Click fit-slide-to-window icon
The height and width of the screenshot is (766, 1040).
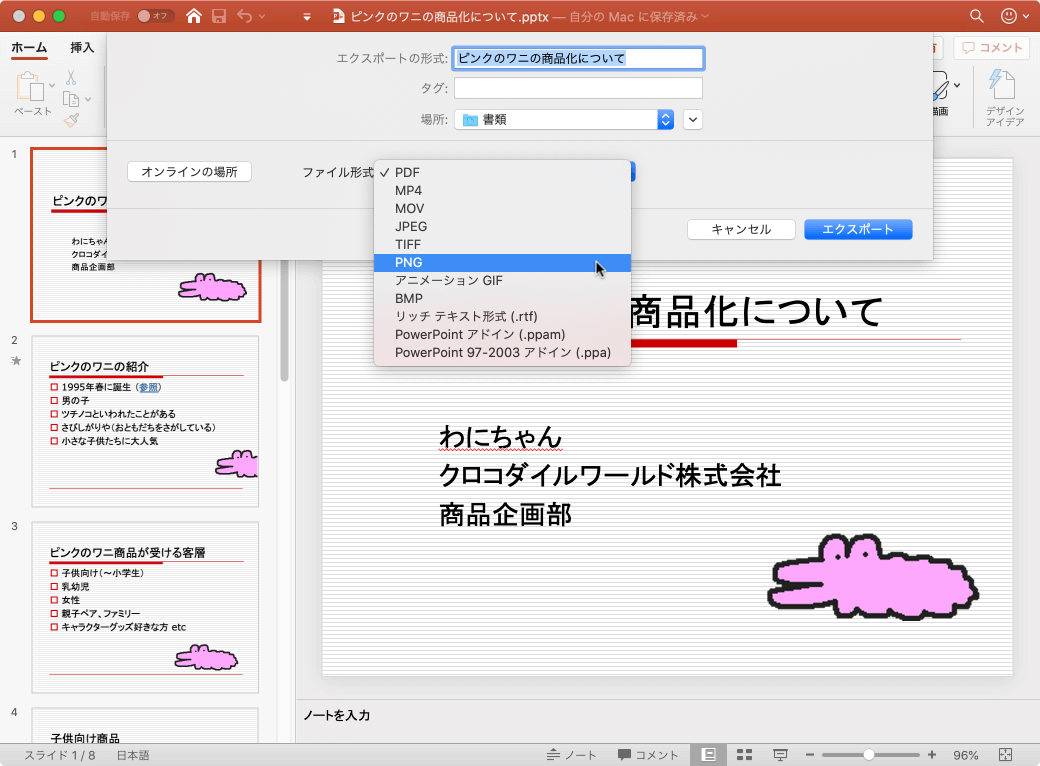click(x=1006, y=754)
